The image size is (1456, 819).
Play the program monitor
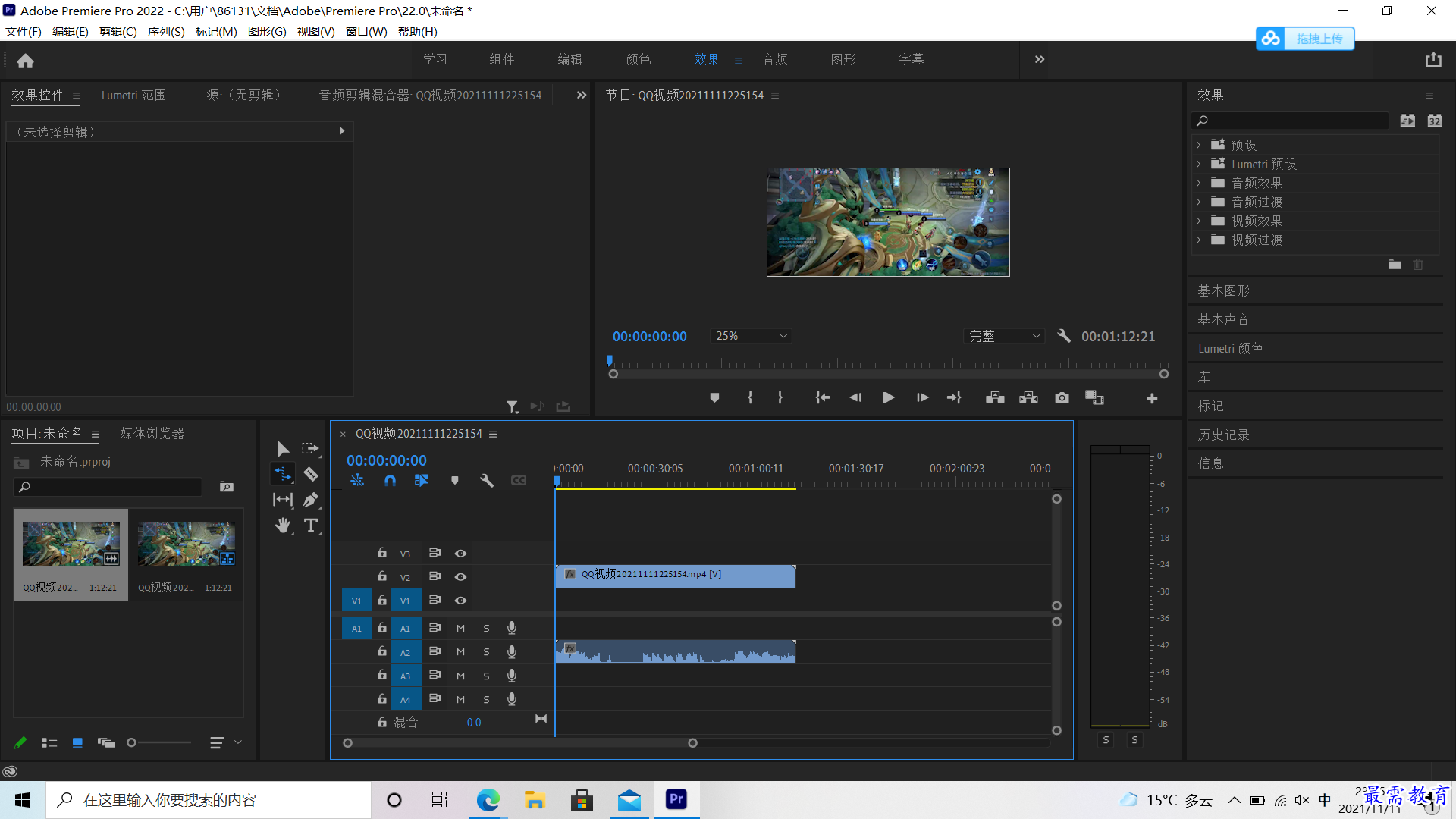(x=889, y=397)
